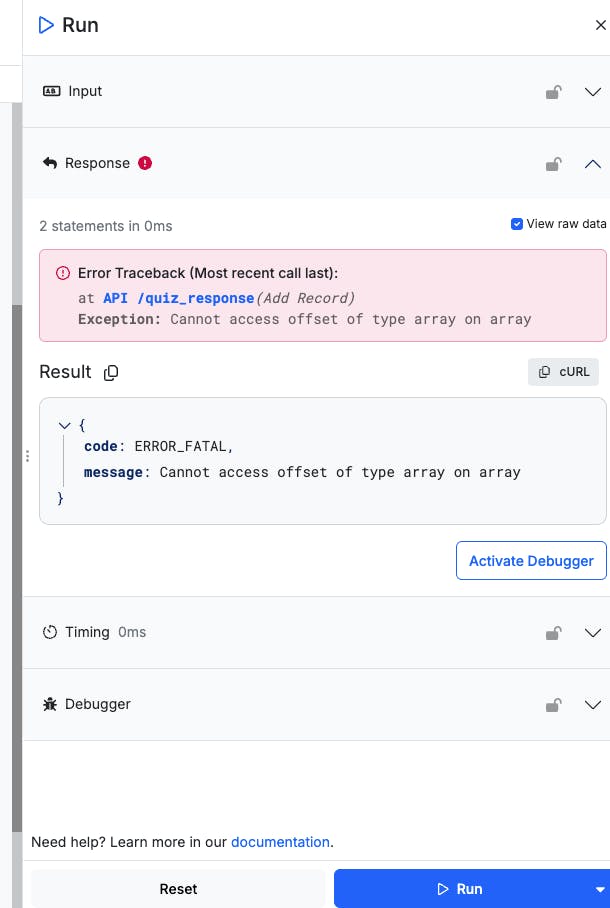This screenshot has width=610, height=908.
Task: Click the Run play icon in header
Action: click(46, 26)
